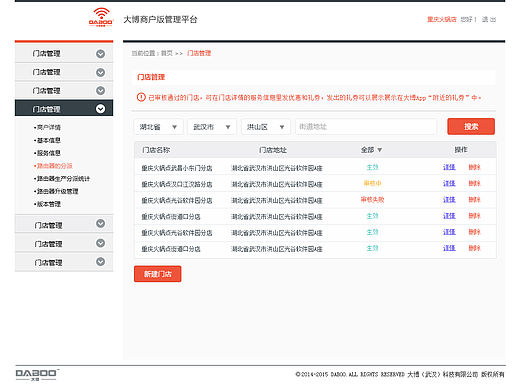Click 删除 in the 审核失败 row
Viewport: 520px width, 390px height.
coord(474,200)
